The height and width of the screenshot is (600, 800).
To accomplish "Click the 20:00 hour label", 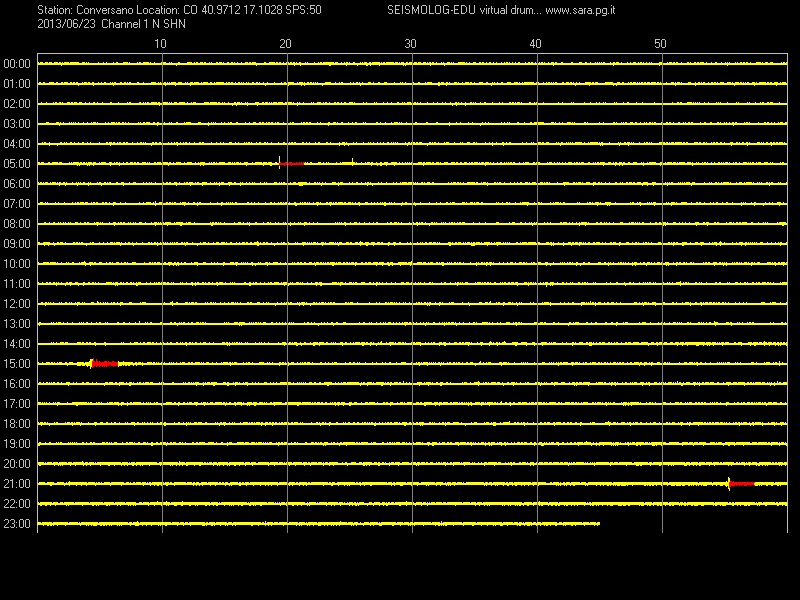I will 17,464.
